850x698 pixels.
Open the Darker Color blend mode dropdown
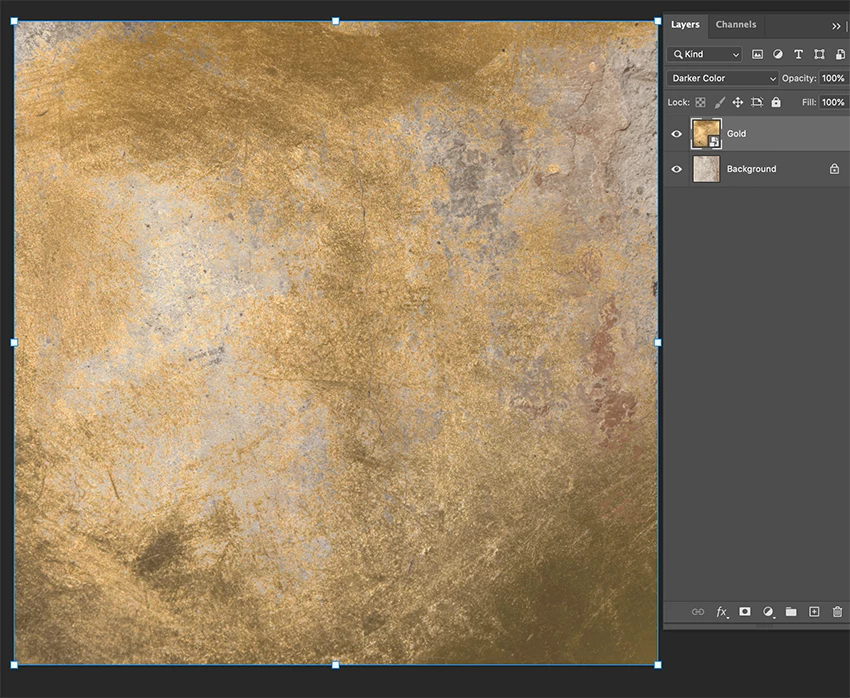pyautogui.click(x=723, y=78)
